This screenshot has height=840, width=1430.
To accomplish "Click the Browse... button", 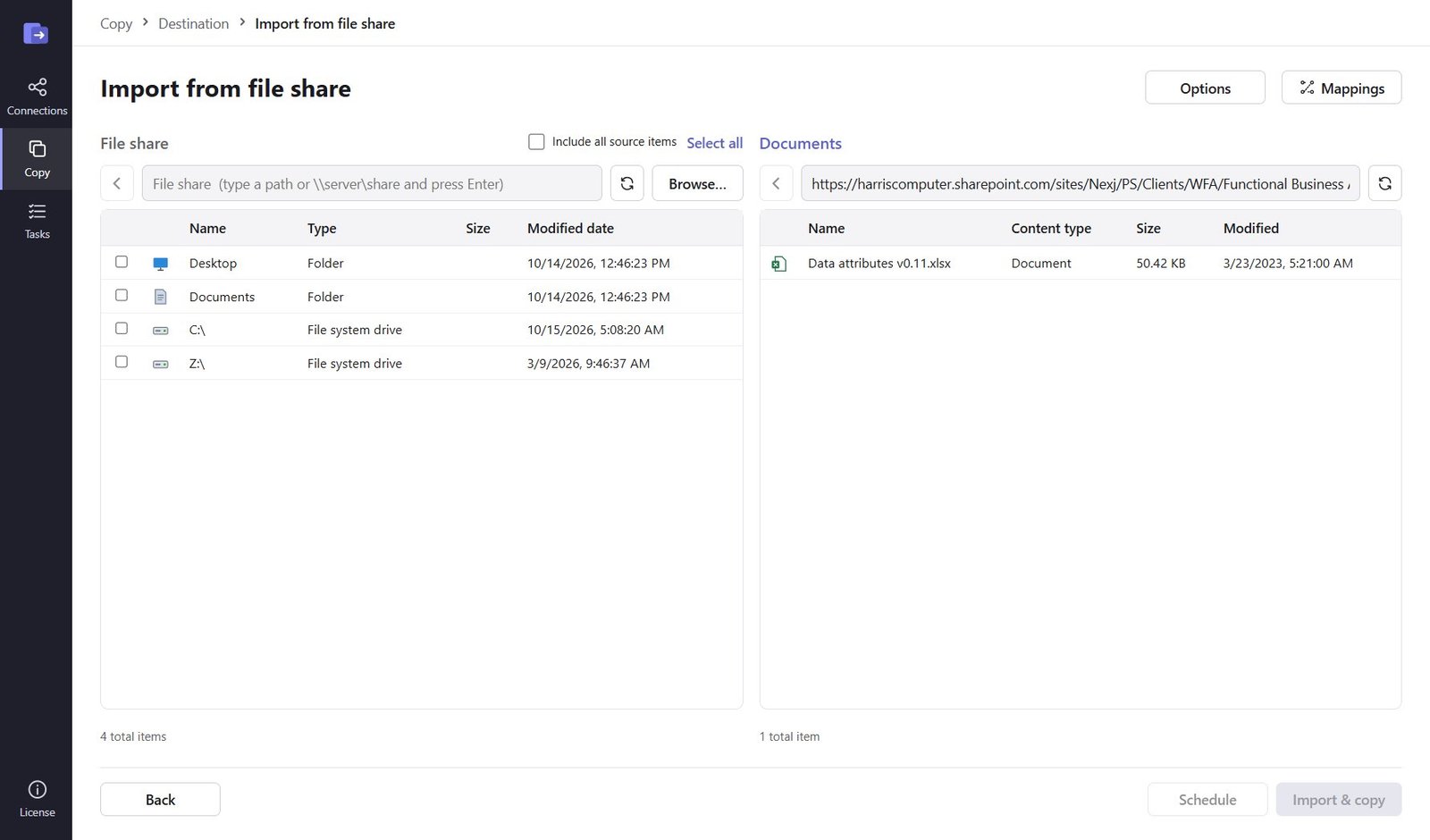I will [697, 183].
